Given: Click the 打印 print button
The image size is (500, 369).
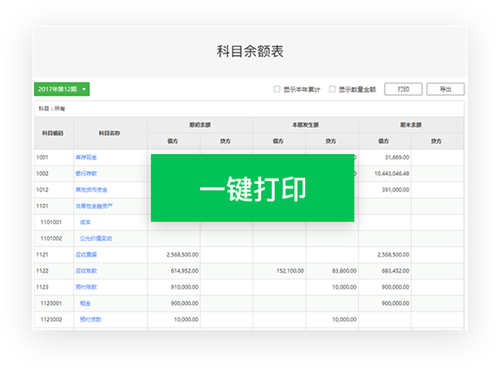Looking at the screenshot, I should (403, 89).
